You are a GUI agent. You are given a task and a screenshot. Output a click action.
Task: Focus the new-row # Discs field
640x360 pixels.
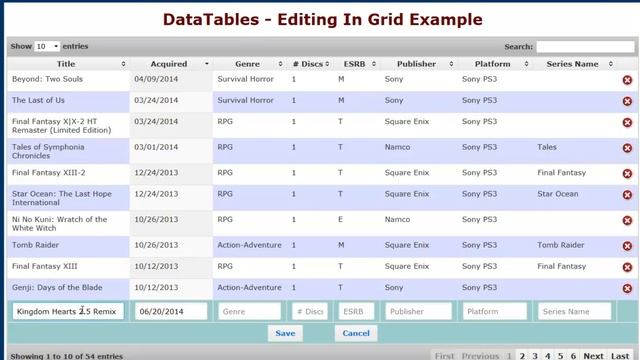[310, 311]
